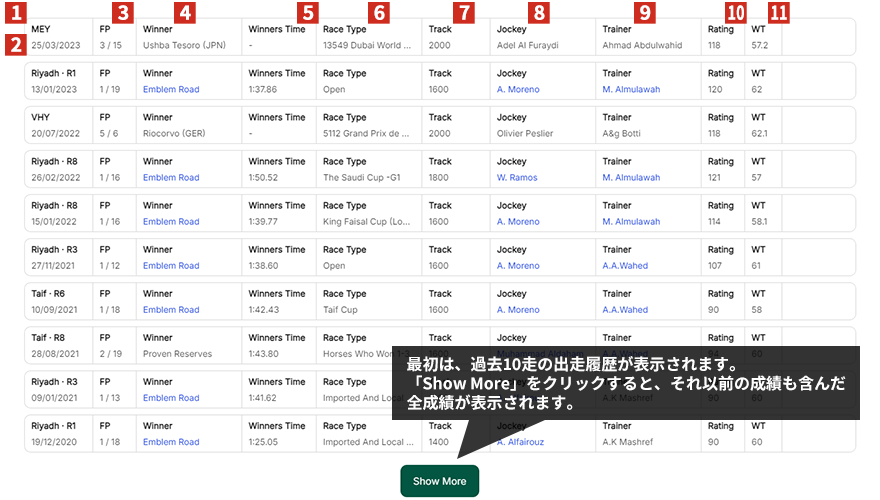
Task: Open A. Moreno jockey link in 15/01/2022 row
Action: pos(518,222)
